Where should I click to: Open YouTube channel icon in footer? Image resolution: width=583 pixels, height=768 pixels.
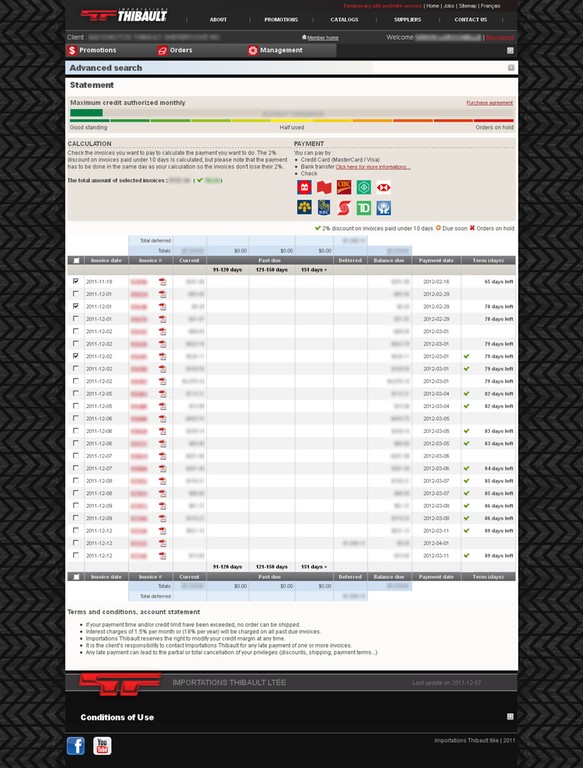coord(102,745)
